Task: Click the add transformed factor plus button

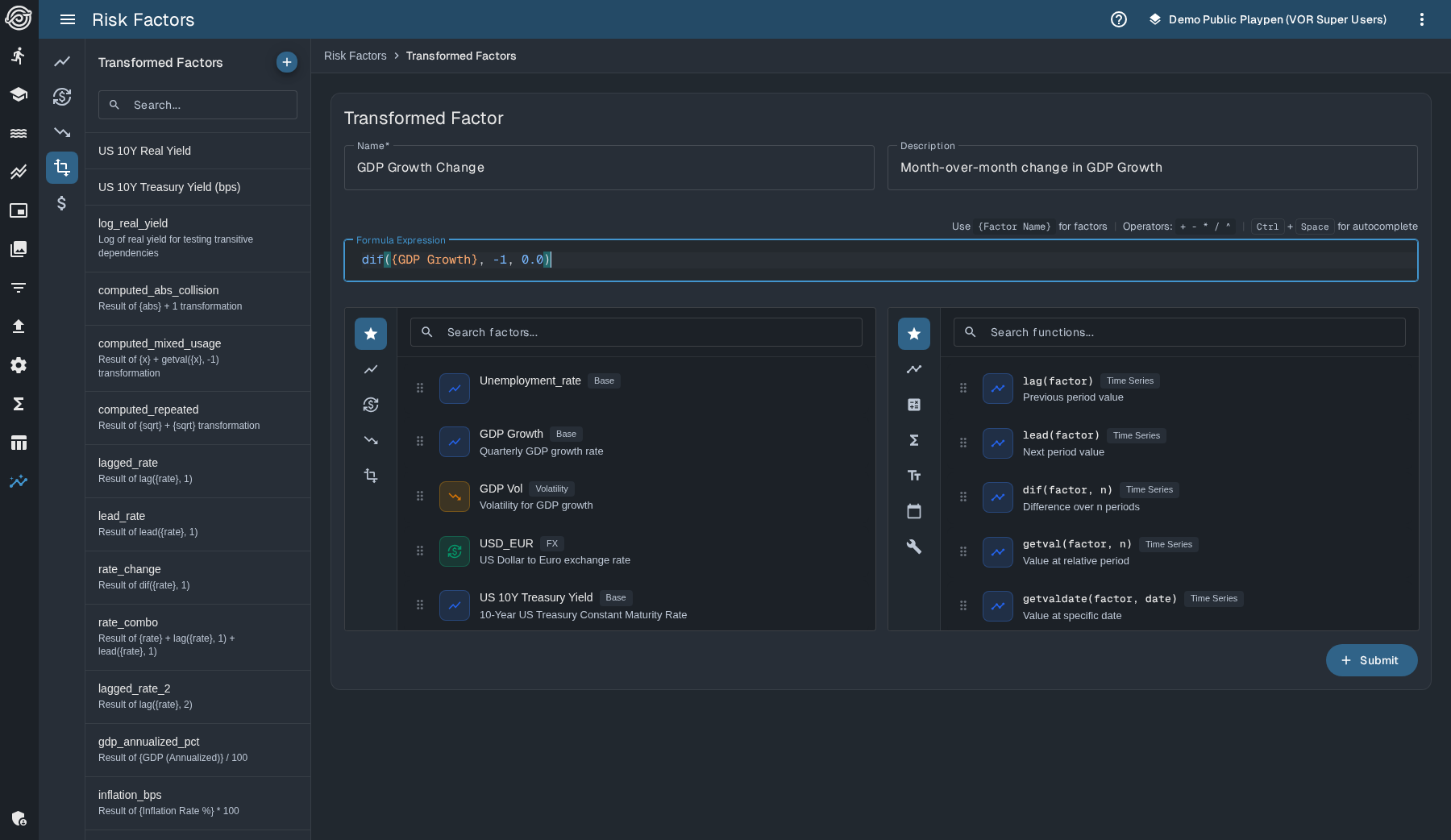Action: (286, 62)
